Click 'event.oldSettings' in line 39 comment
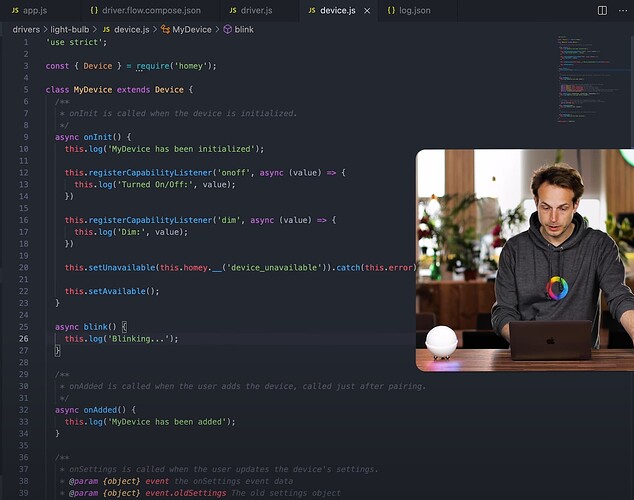Image resolution: width=634 pixels, height=500 pixels. coord(186,493)
